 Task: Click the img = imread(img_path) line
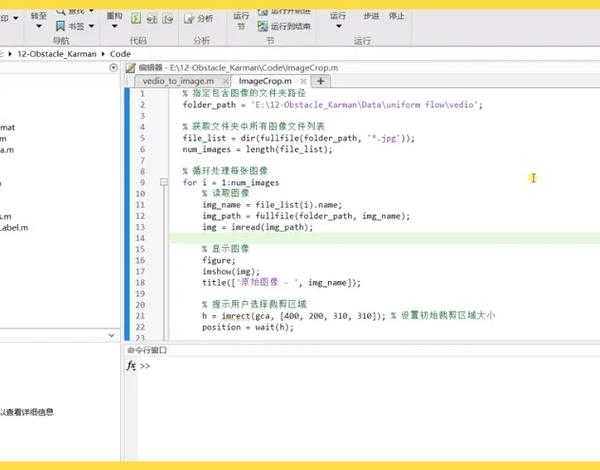[x=258, y=227]
